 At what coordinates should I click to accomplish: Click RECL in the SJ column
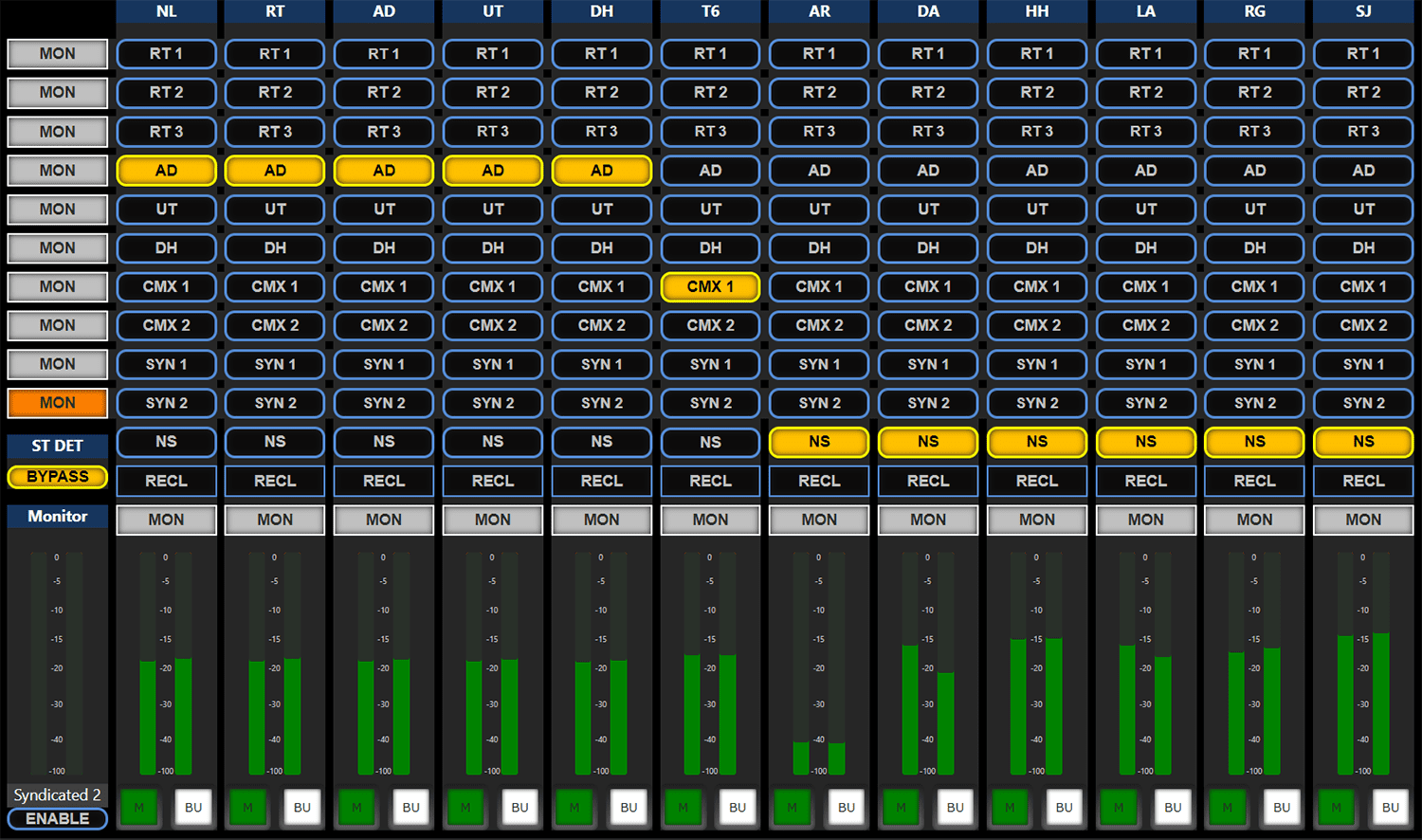[x=1363, y=482]
